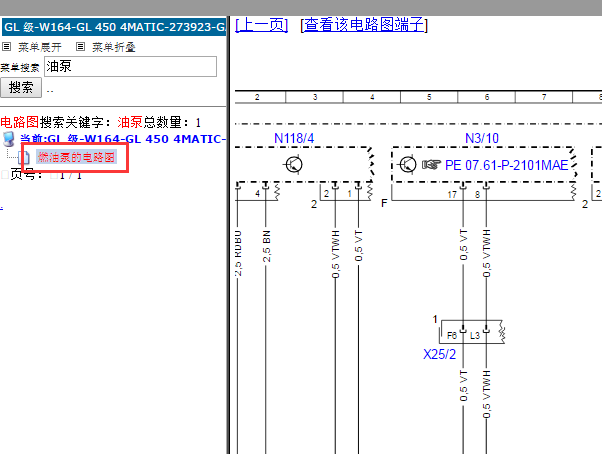Click the transistor symbol in N118/4
This screenshot has width=602, height=454.
point(293,165)
